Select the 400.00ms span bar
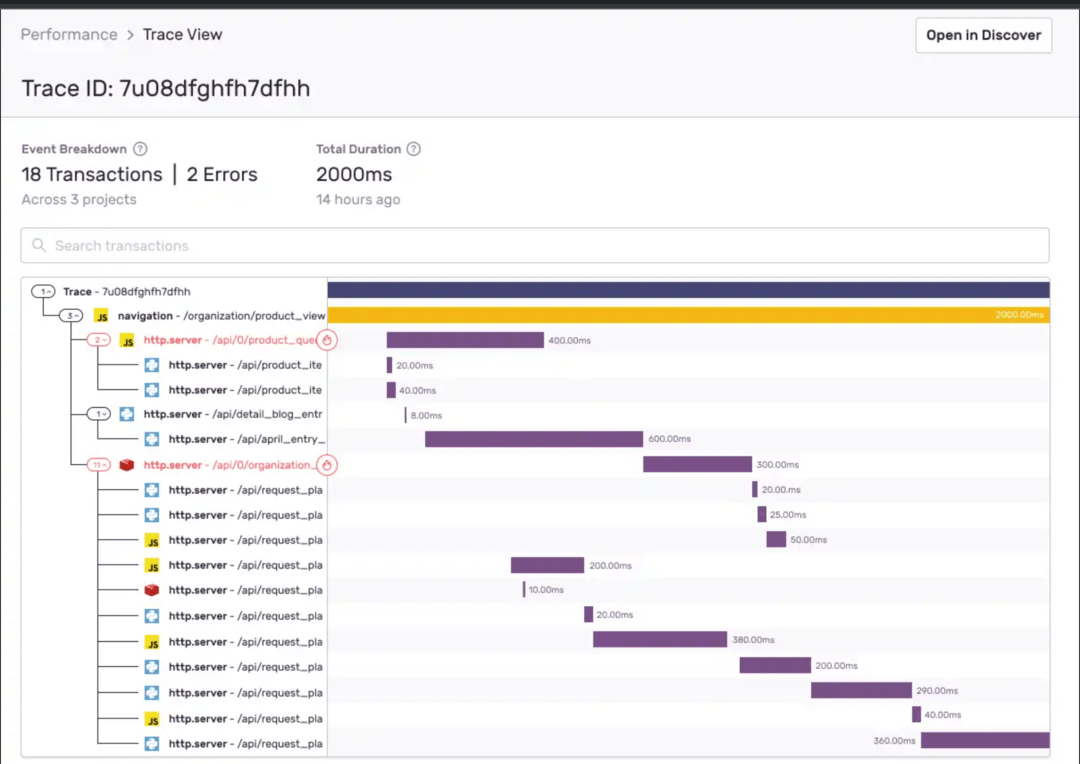 coord(465,340)
